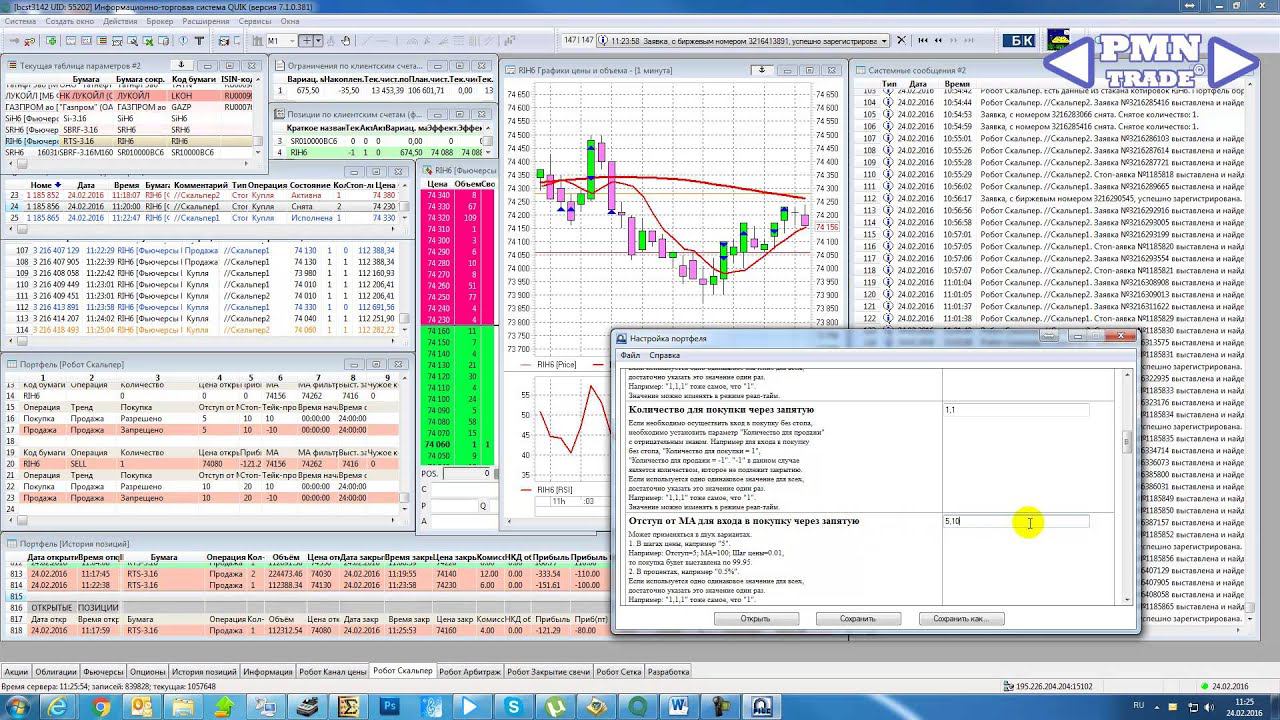Open the M1 chart timeframe dropdown

tap(281, 41)
